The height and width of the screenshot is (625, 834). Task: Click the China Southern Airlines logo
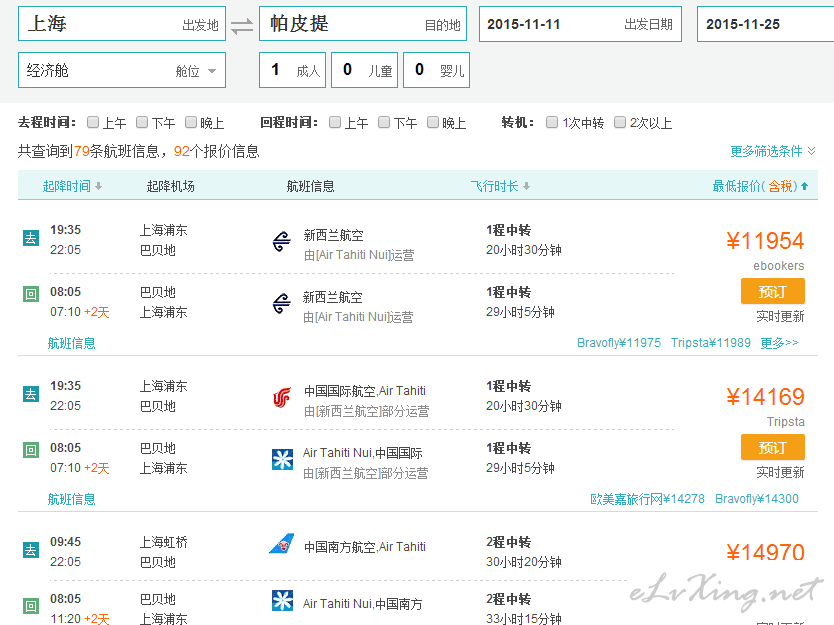(282, 544)
